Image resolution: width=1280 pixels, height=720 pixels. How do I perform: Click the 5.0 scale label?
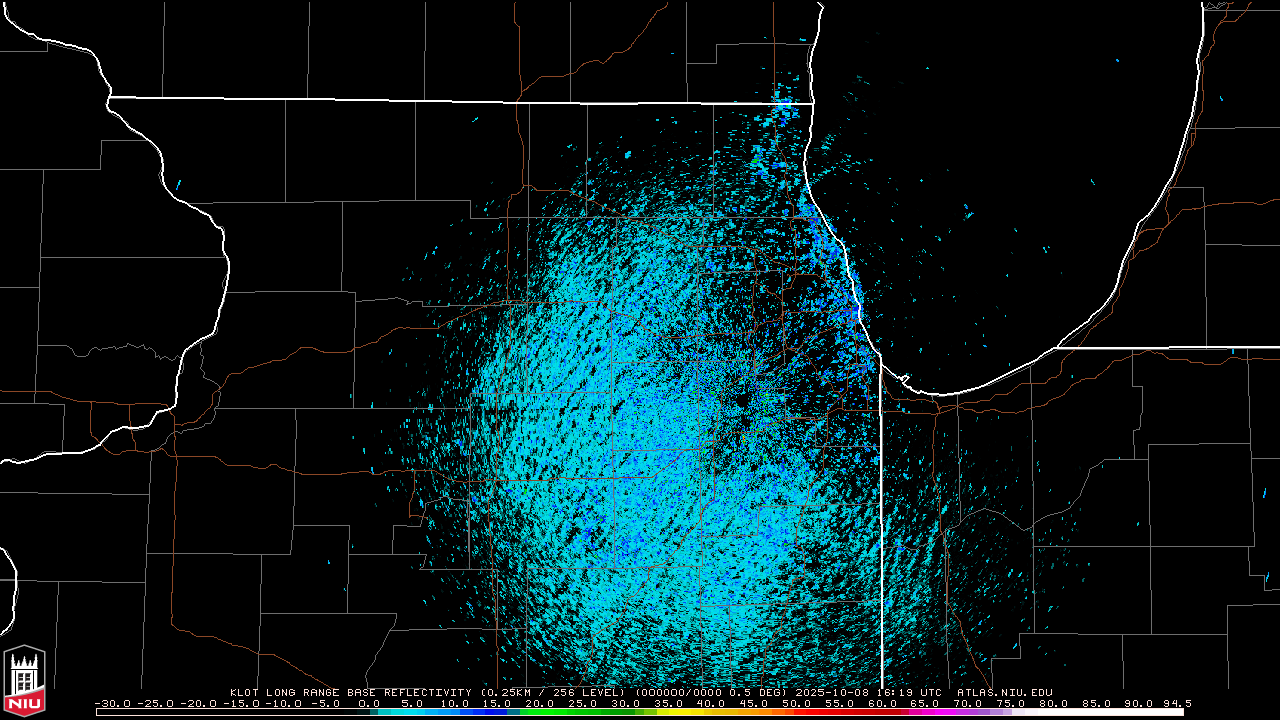click(413, 703)
